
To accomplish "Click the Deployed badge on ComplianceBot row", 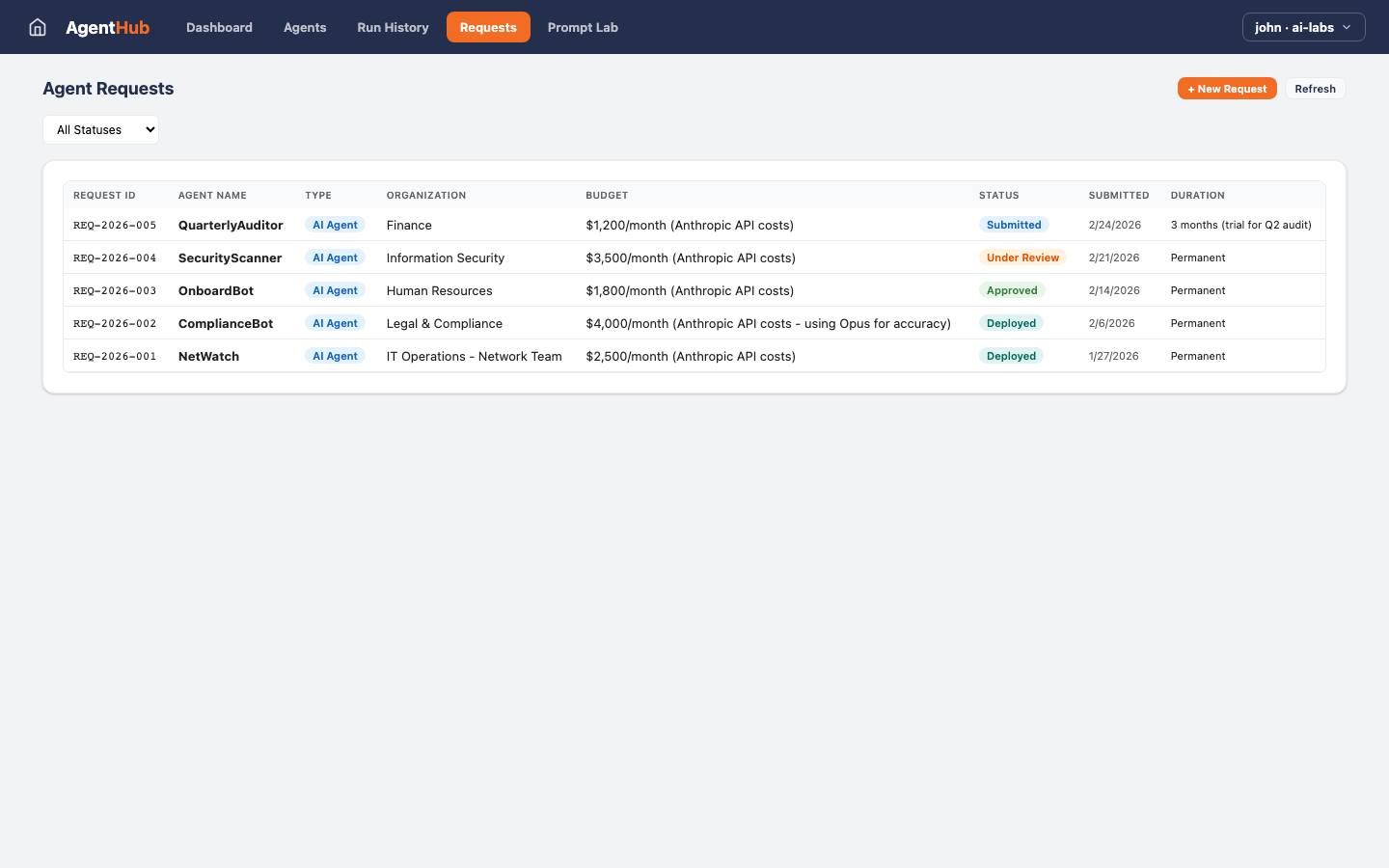I will point(1011,323).
